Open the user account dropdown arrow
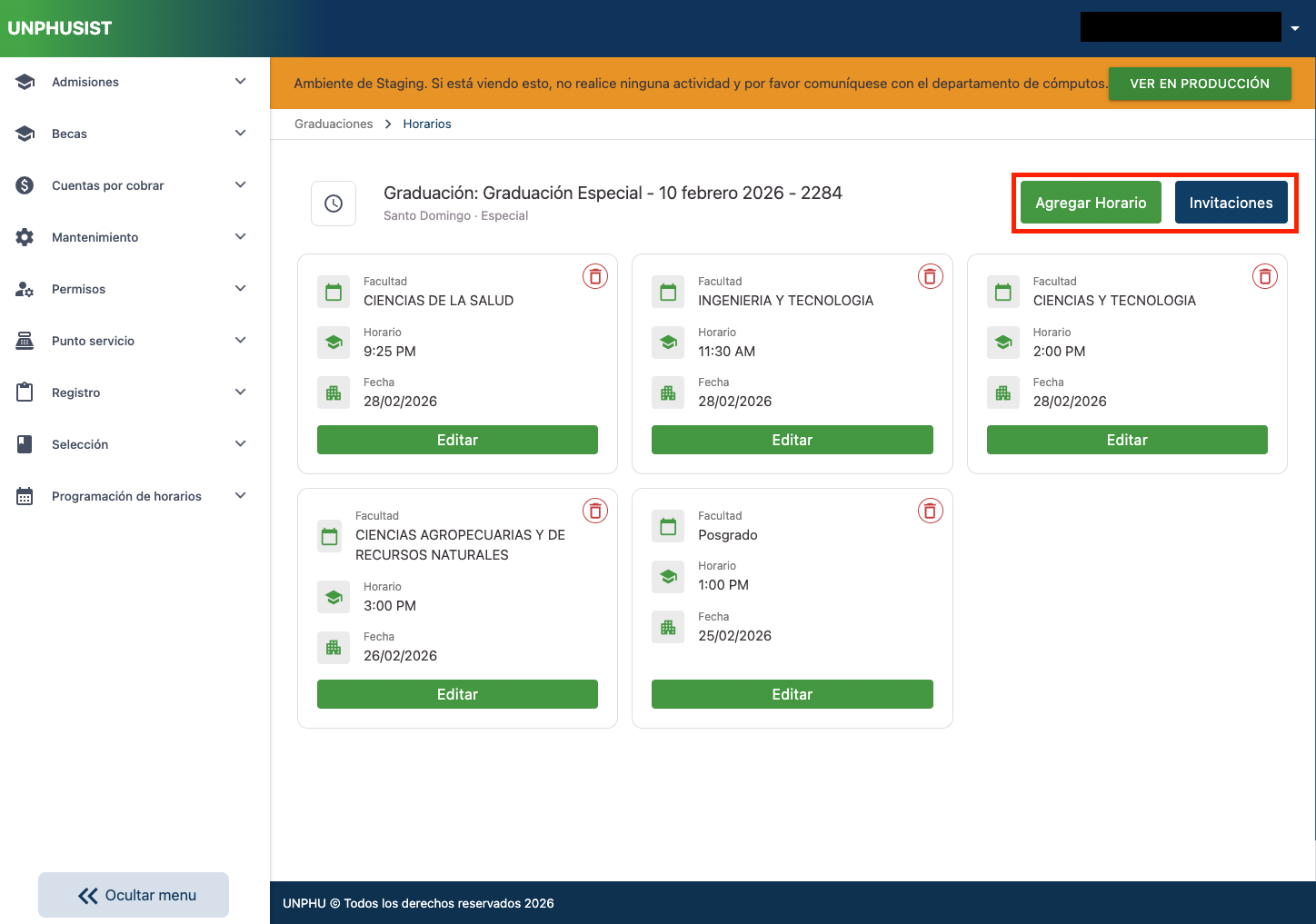 pos(1295,28)
